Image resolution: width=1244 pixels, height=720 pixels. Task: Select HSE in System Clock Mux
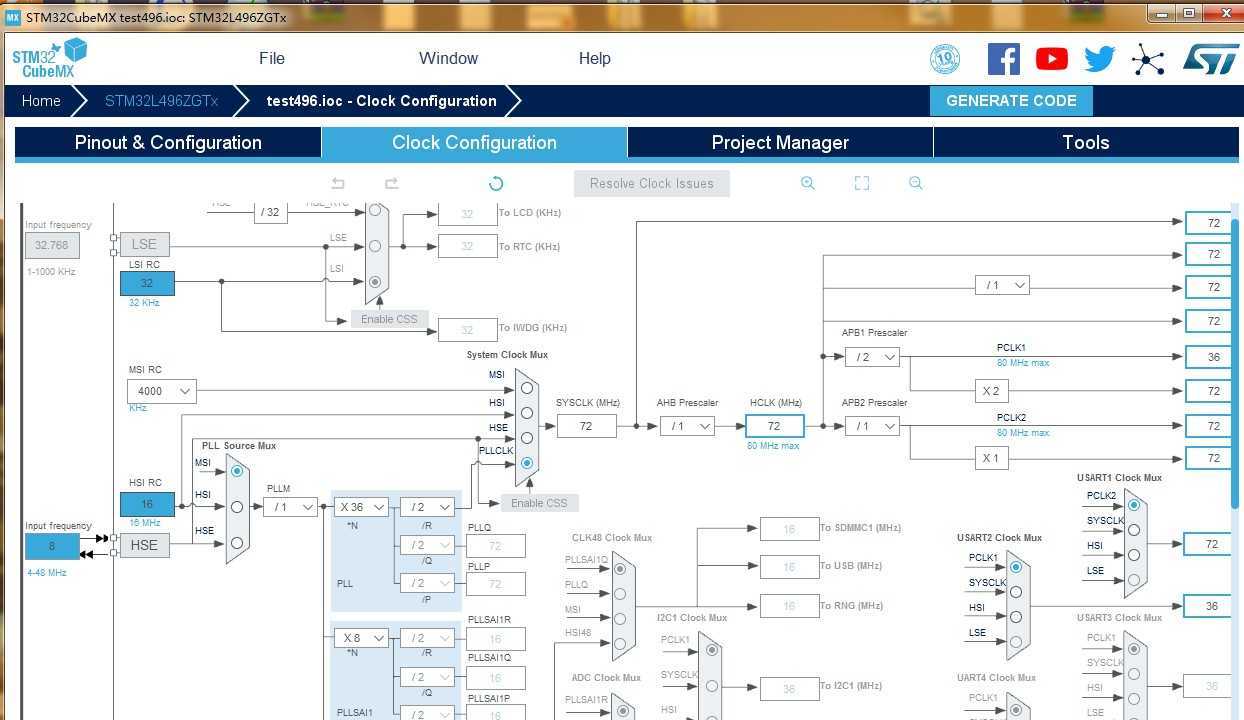526,438
